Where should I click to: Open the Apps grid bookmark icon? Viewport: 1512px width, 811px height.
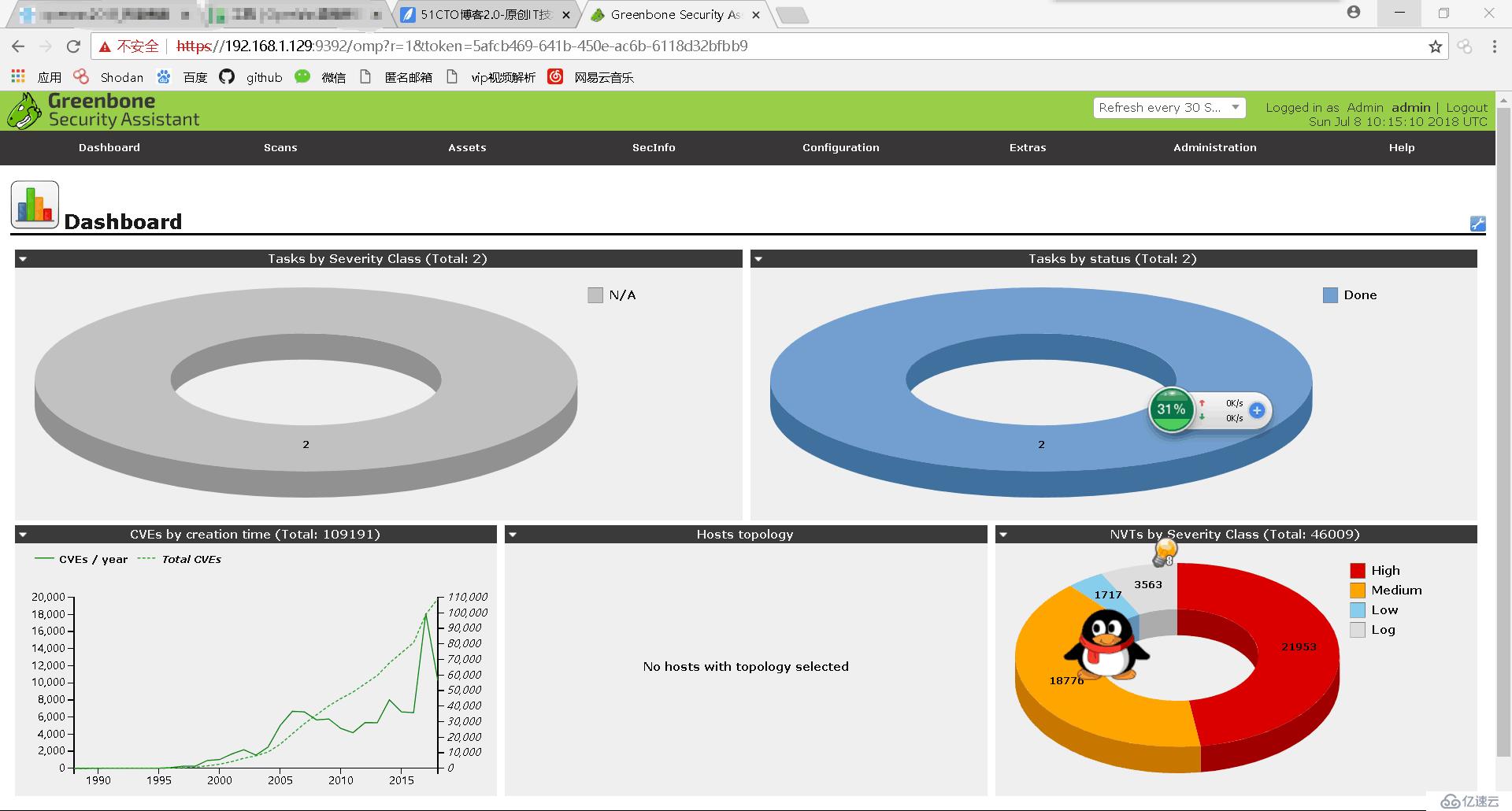pos(18,76)
